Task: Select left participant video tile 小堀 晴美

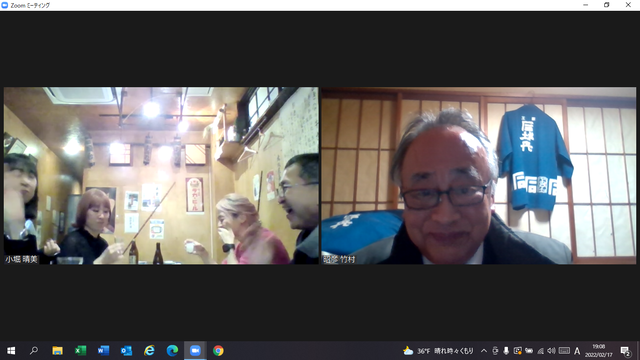Action: tap(161, 176)
